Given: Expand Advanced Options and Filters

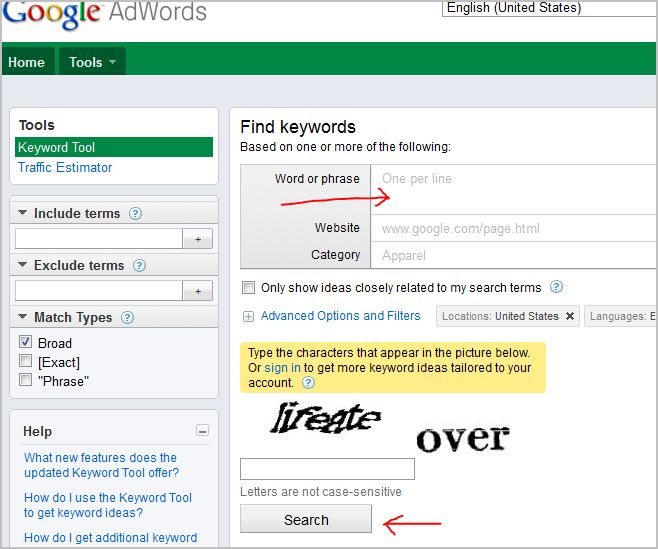Looking at the screenshot, I should point(340,316).
